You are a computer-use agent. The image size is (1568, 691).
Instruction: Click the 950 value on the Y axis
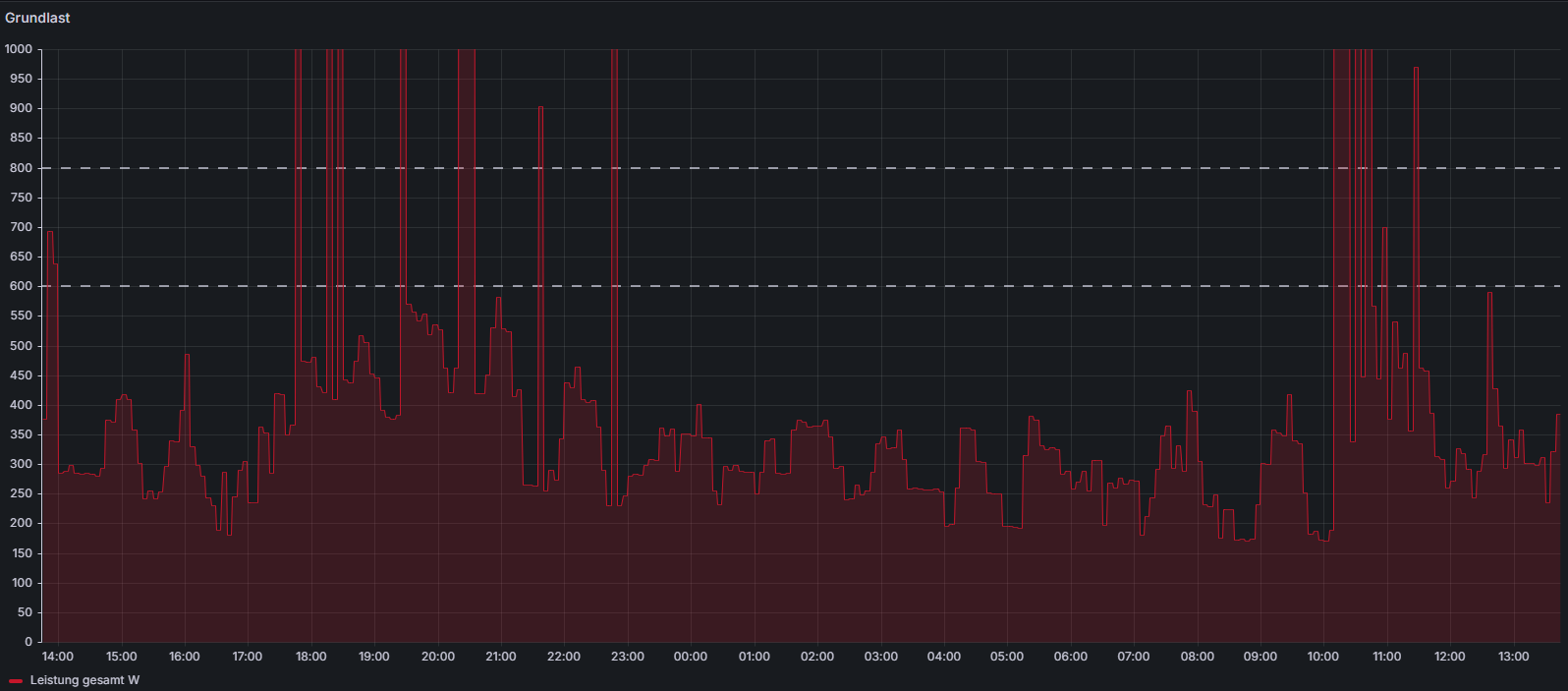click(x=22, y=79)
